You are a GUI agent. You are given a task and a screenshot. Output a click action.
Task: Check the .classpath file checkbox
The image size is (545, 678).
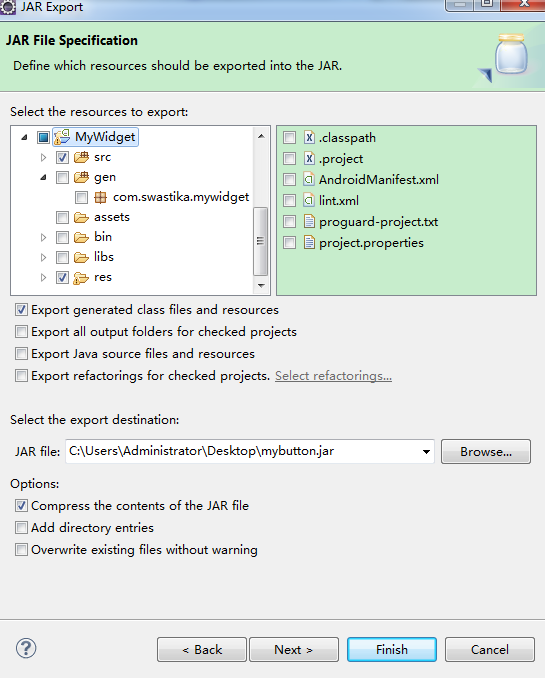tap(289, 138)
